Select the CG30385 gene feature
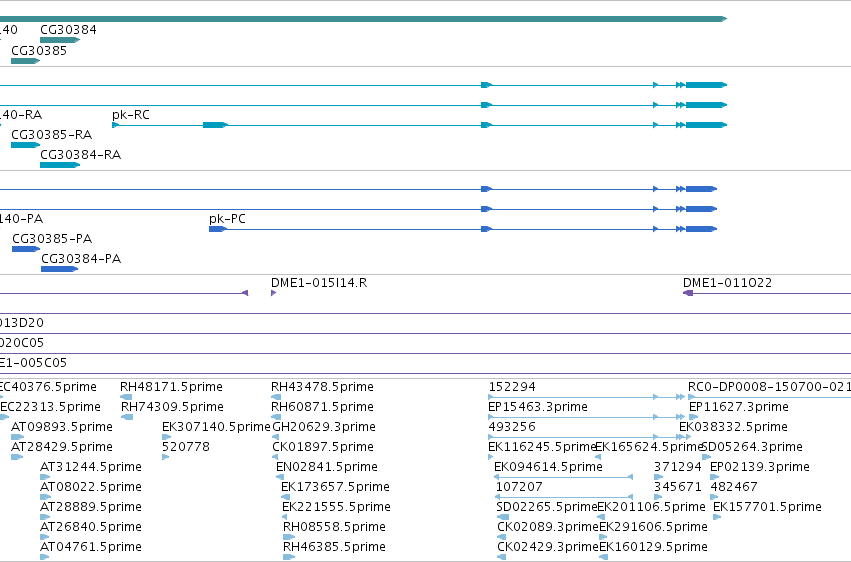This screenshot has height=562, width=851. pos(26,61)
